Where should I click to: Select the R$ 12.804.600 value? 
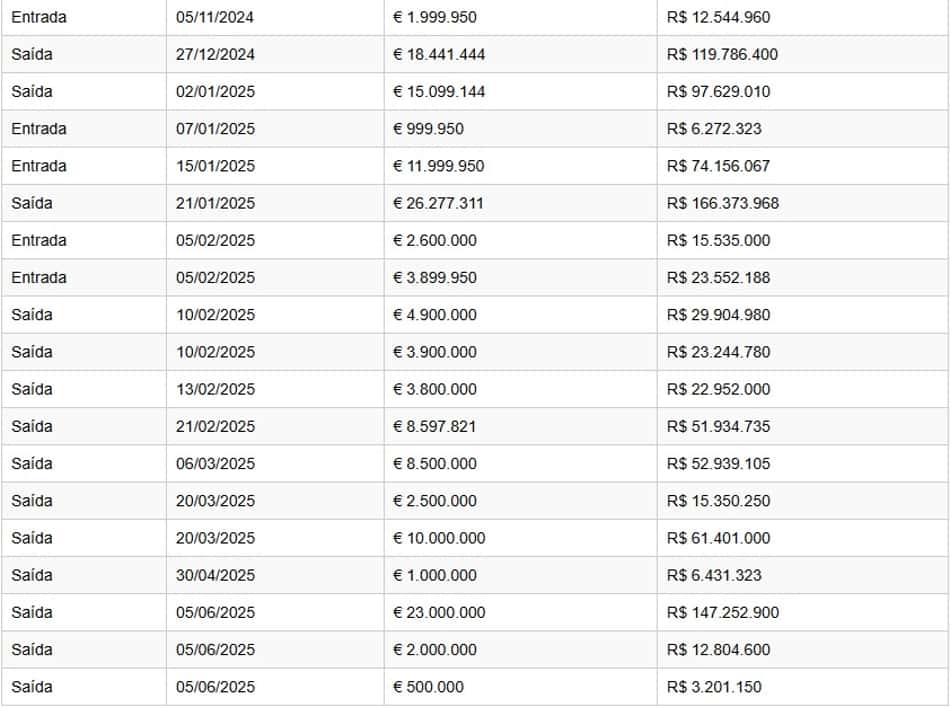click(x=718, y=649)
